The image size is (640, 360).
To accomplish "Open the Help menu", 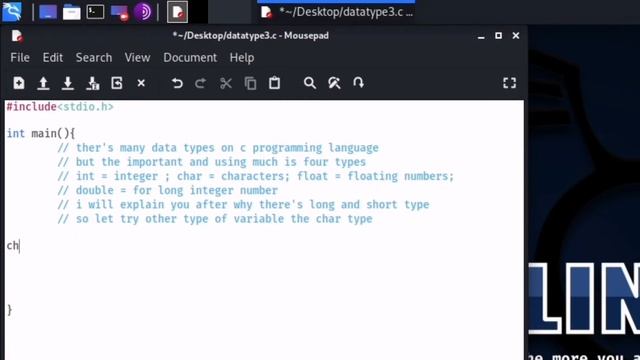I will pyautogui.click(x=242, y=58).
